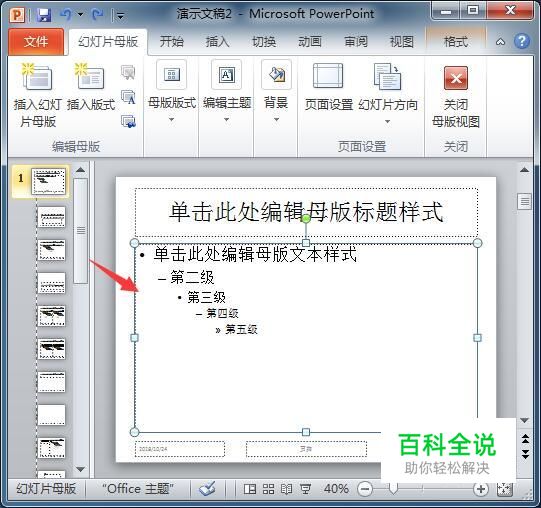The height and width of the screenshot is (508, 541).
Task: Switch to Reading view icon
Action: pos(286,489)
